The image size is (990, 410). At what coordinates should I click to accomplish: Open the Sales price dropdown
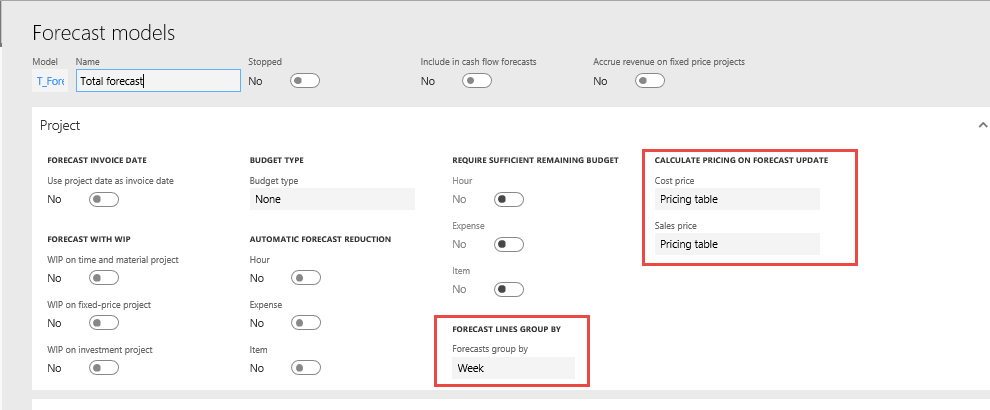point(736,244)
